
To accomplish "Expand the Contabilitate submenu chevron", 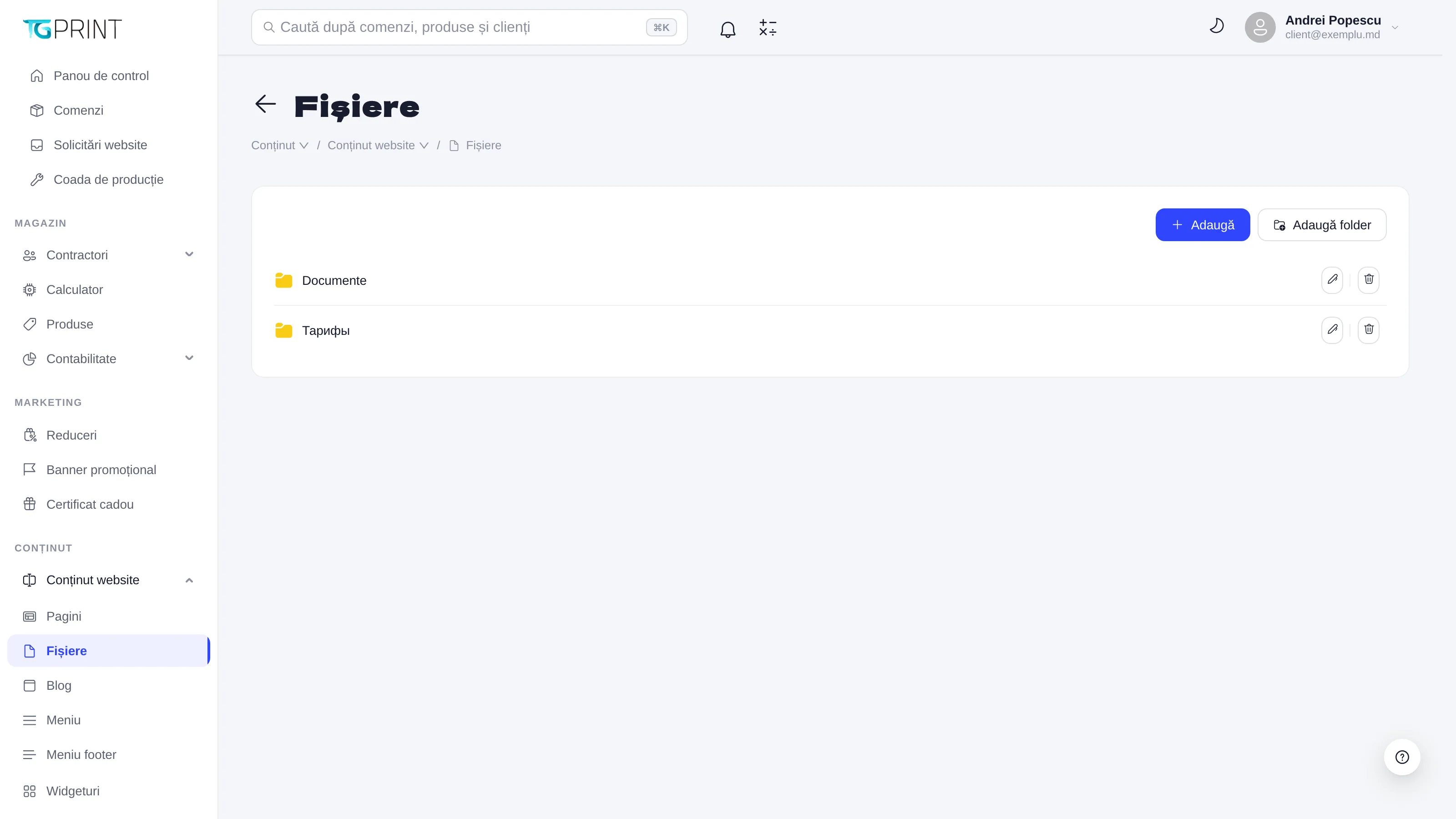I will 189,358.
